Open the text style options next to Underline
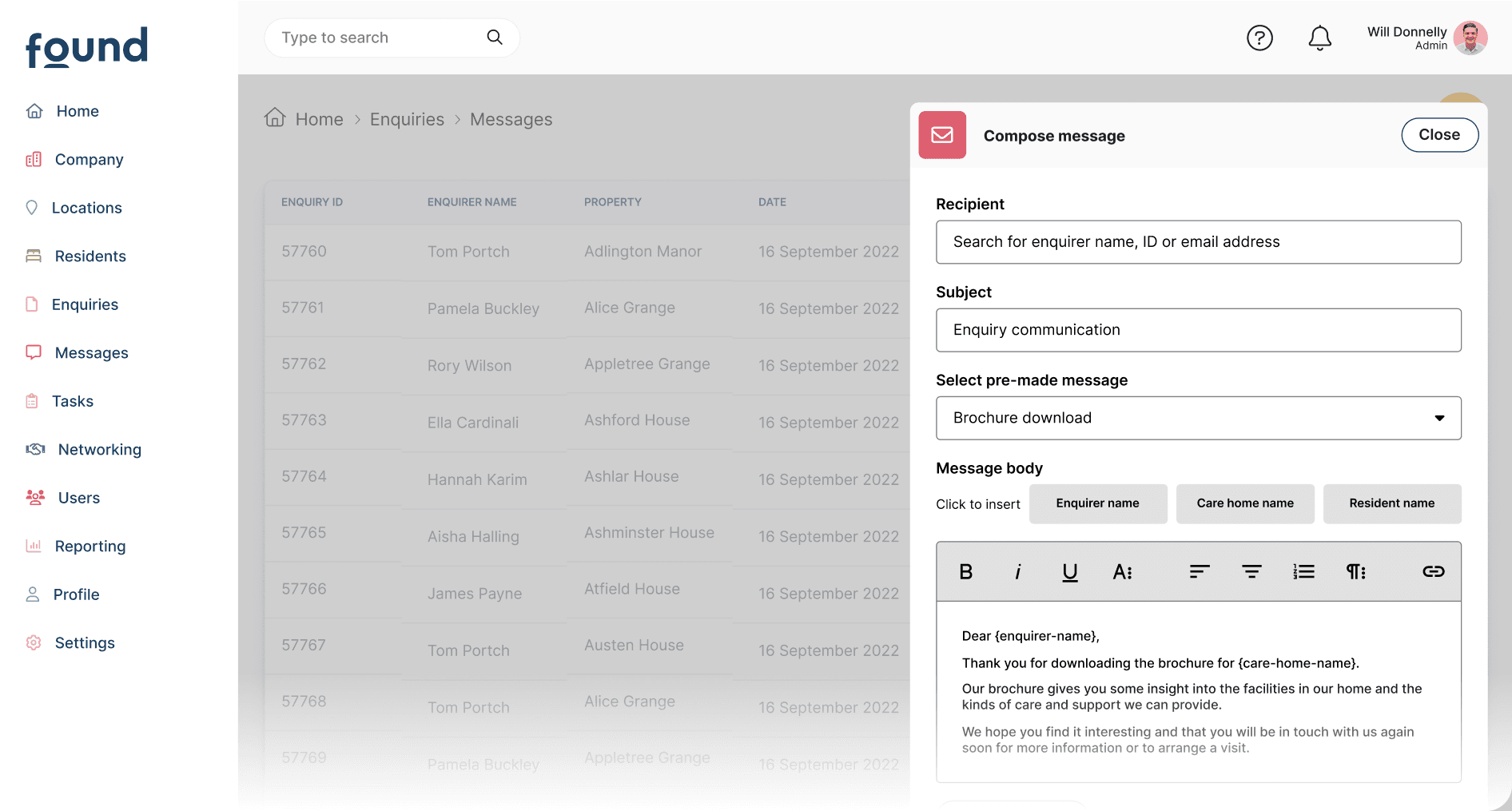1512x811 pixels. 1122,571
